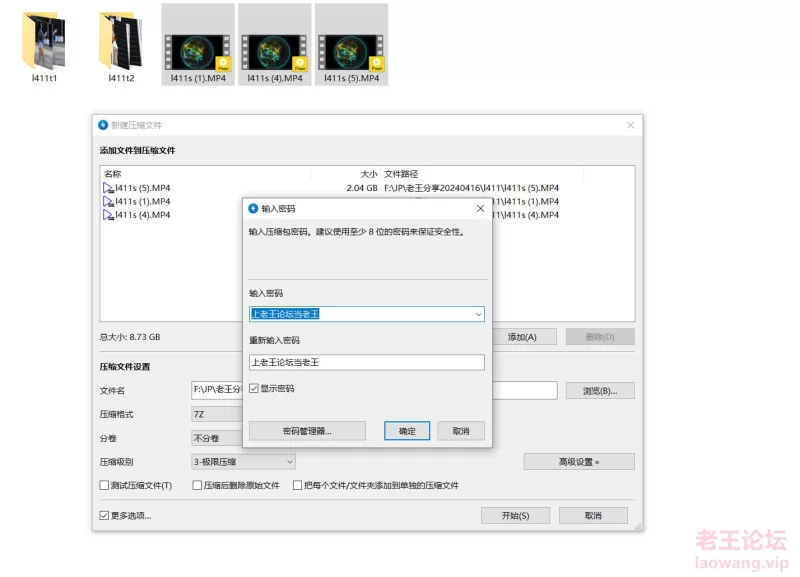Click l411s (5).MP4 file list entry icon
The image size is (800, 577).
point(108,188)
